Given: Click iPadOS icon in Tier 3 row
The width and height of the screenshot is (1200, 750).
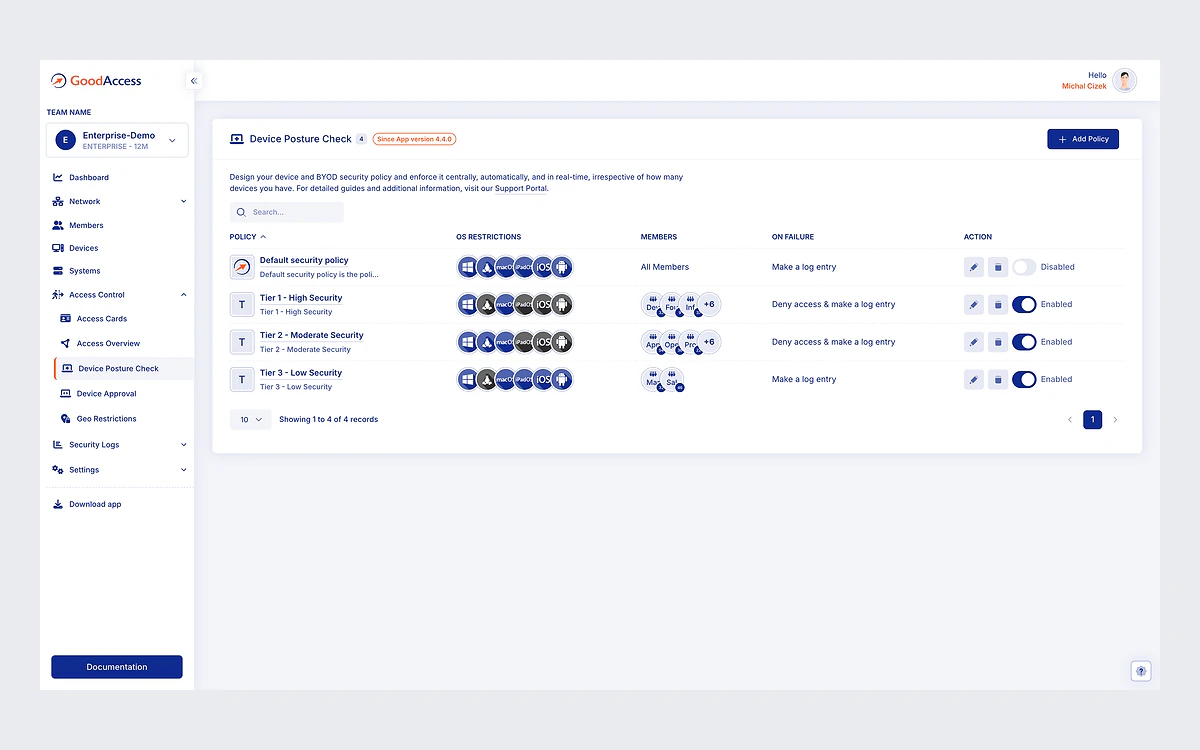Looking at the screenshot, I should 524,379.
